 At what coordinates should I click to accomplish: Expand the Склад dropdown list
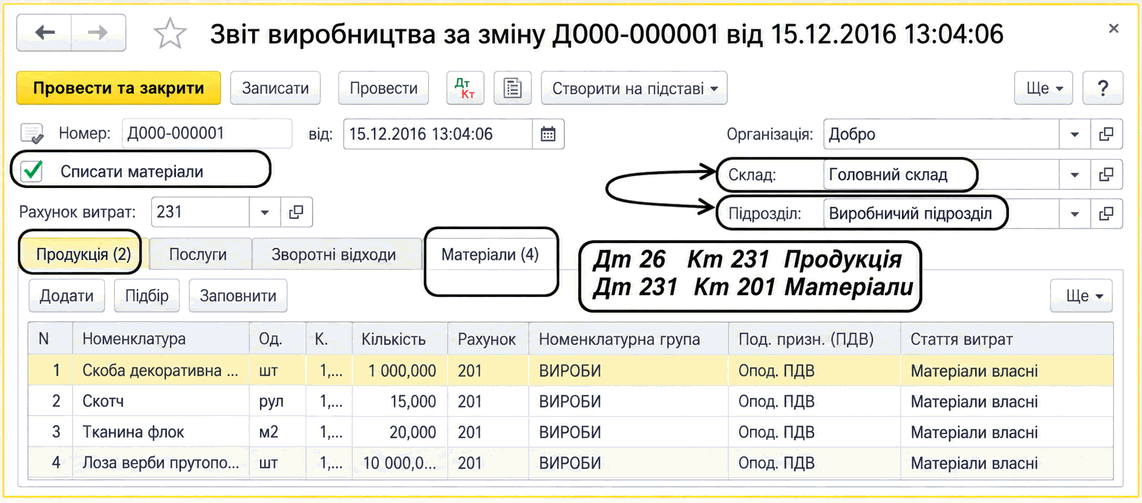pos(1074,175)
